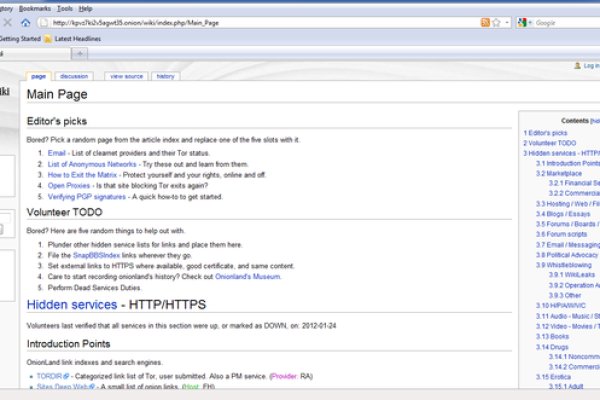Jump to contents 3.7 Email / Messaging
The image size is (600, 400).
pyautogui.click(x=568, y=245)
